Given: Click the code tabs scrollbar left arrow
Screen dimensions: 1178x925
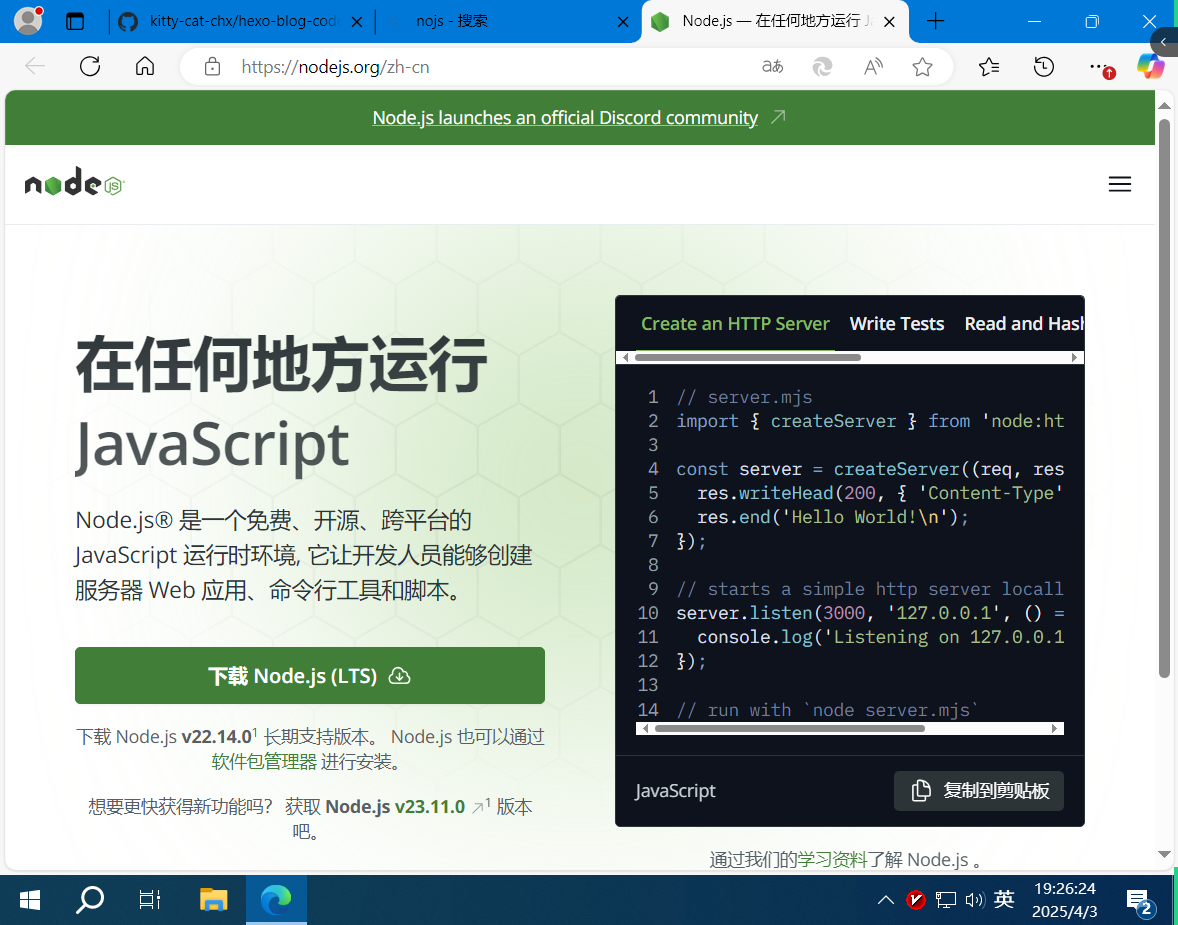Looking at the screenshot, I should pos(625,358).
